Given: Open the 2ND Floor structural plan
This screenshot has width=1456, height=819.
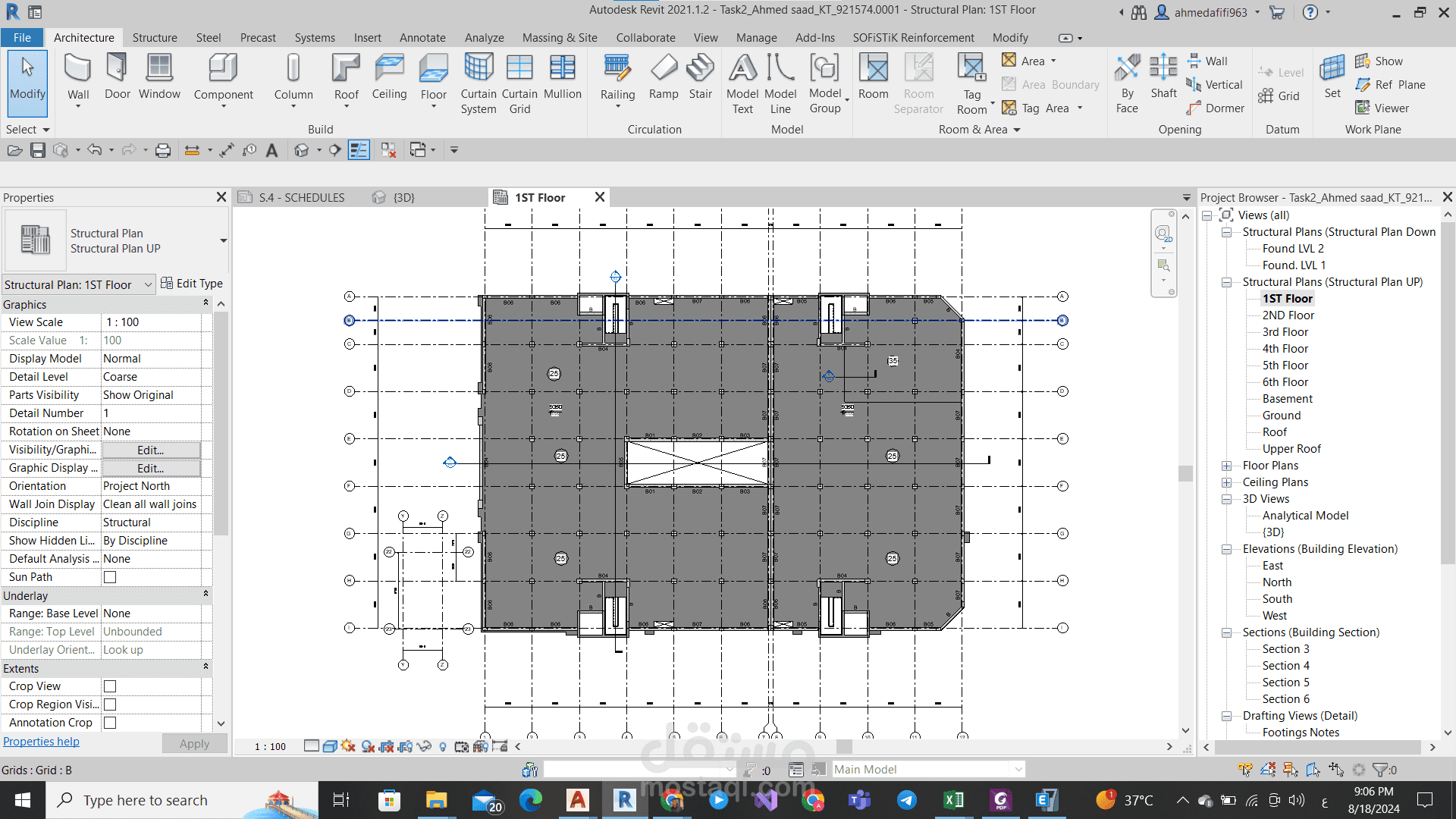Looking at the screenshot, I should click(x=1288, y=315).
